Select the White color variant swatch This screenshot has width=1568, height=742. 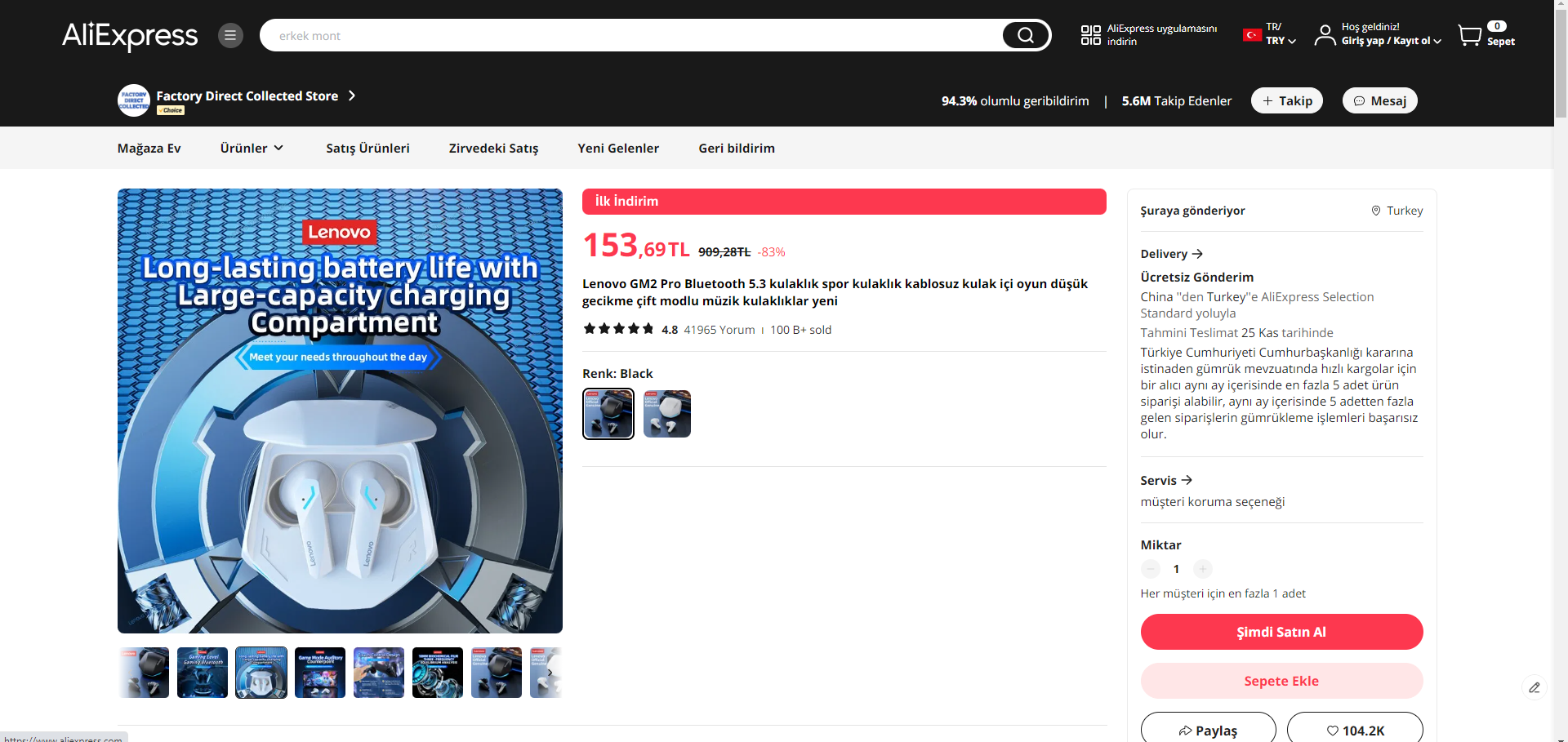667,414
